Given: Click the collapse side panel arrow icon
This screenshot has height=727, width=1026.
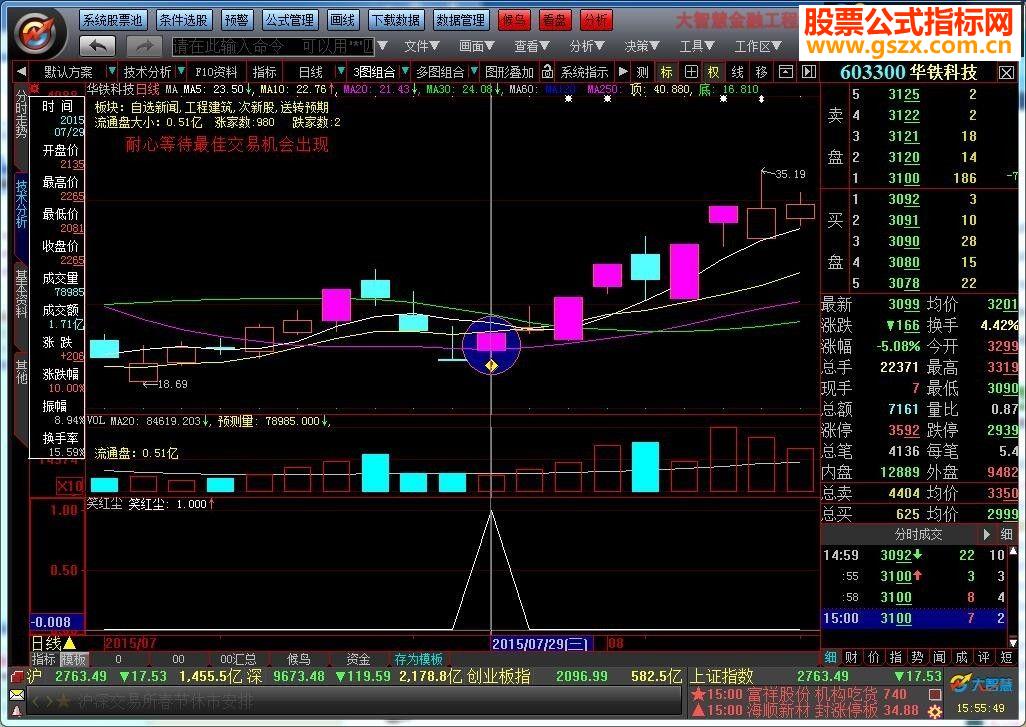Looking at the screenshot, I should point(809,71).
